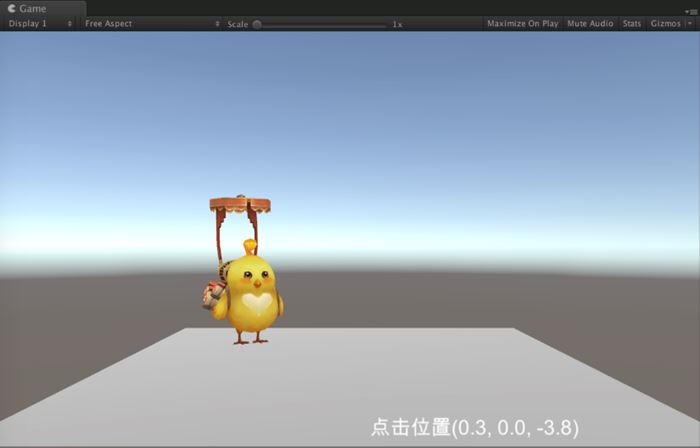
Task: Click the Gizmos button label
Action: (663, 23)
